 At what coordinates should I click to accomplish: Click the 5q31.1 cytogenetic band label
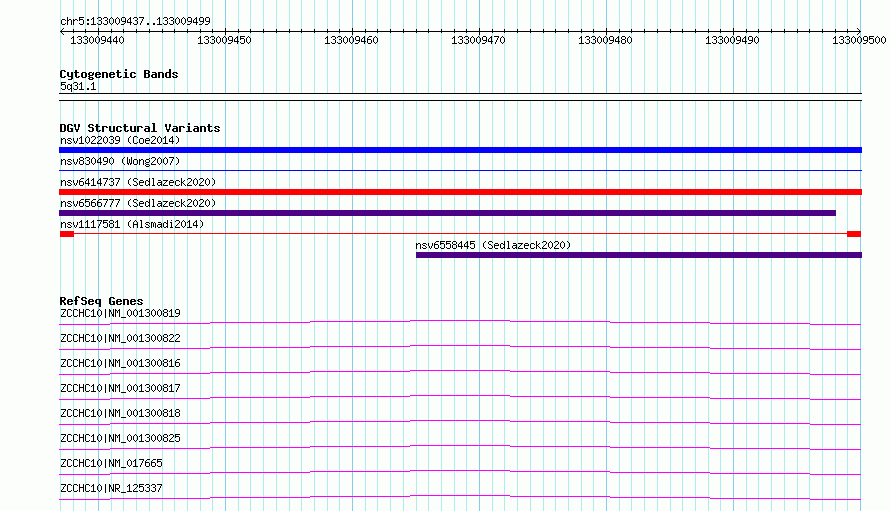click(78, 86)
